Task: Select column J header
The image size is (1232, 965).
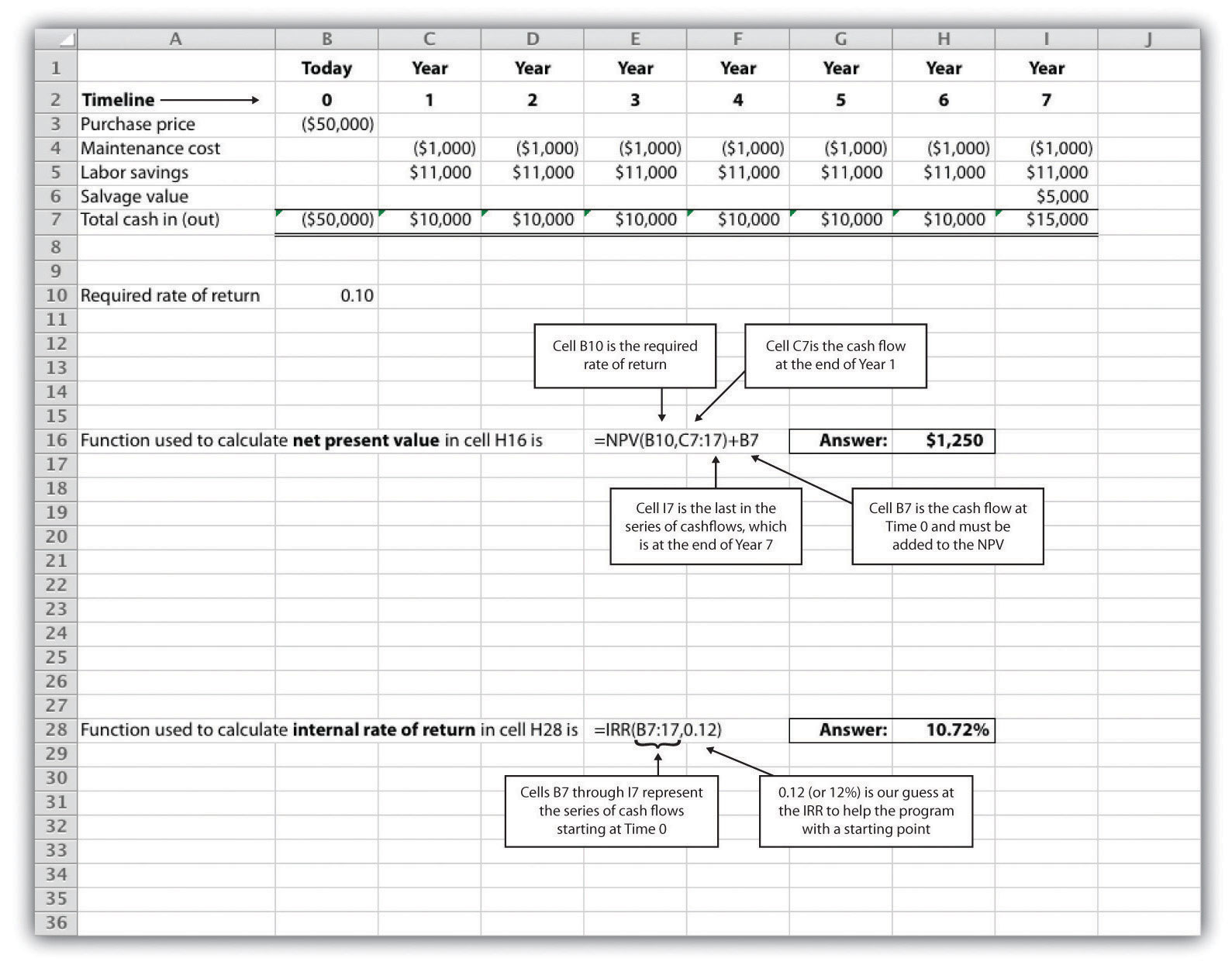Action: tap(1148, 40)
